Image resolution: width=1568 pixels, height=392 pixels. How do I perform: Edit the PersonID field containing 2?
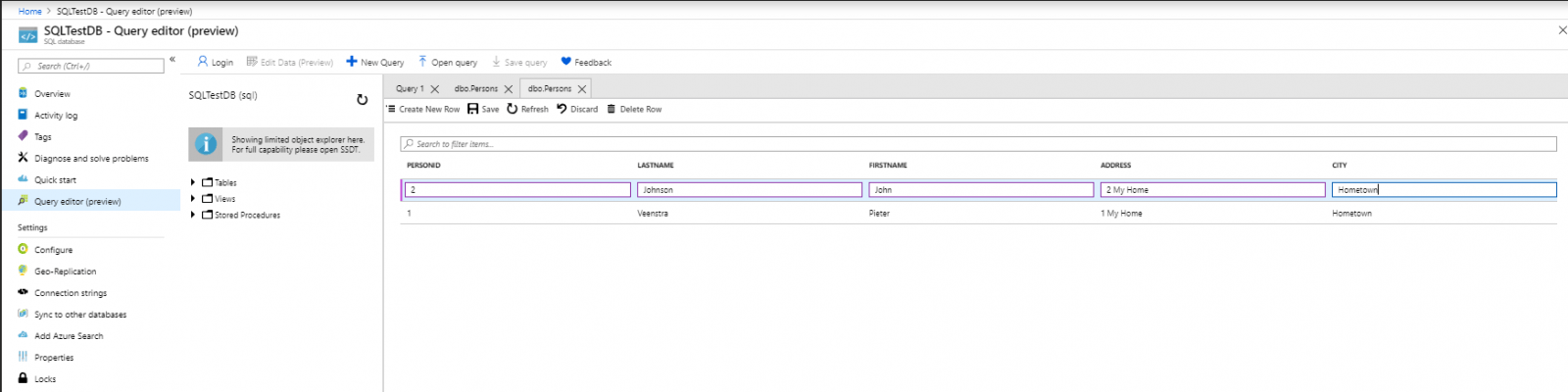tap(517, 190)
